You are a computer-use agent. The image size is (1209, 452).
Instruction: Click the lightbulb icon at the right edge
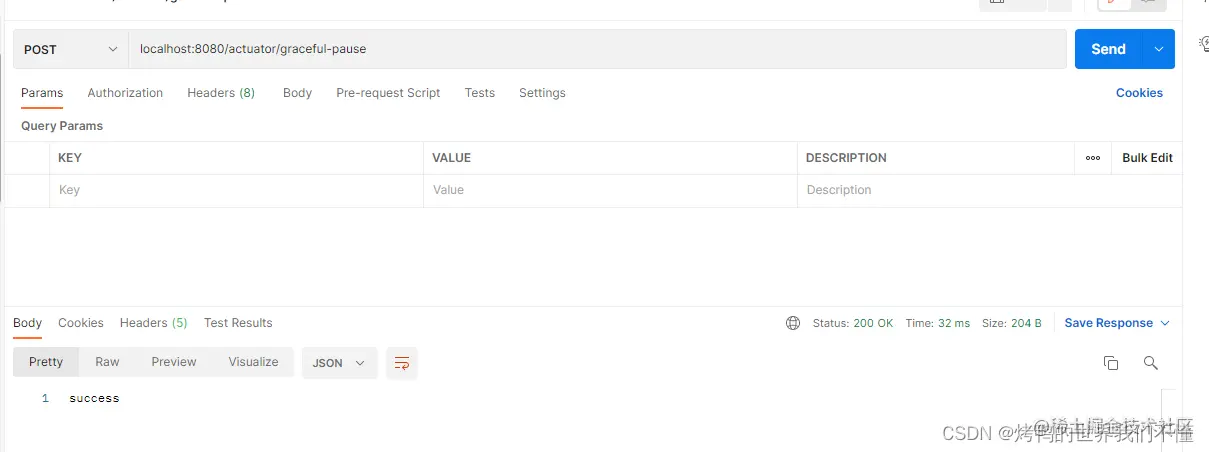coord(1203,43)
